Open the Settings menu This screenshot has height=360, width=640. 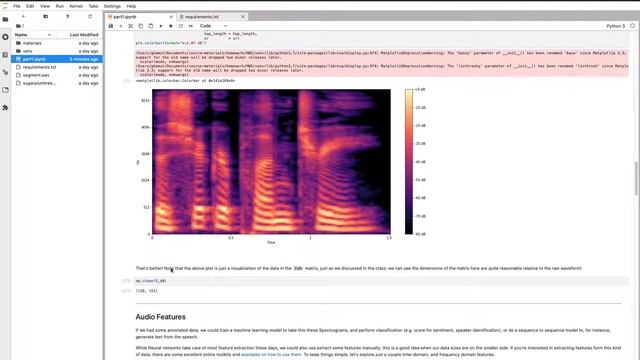[112, 6]
